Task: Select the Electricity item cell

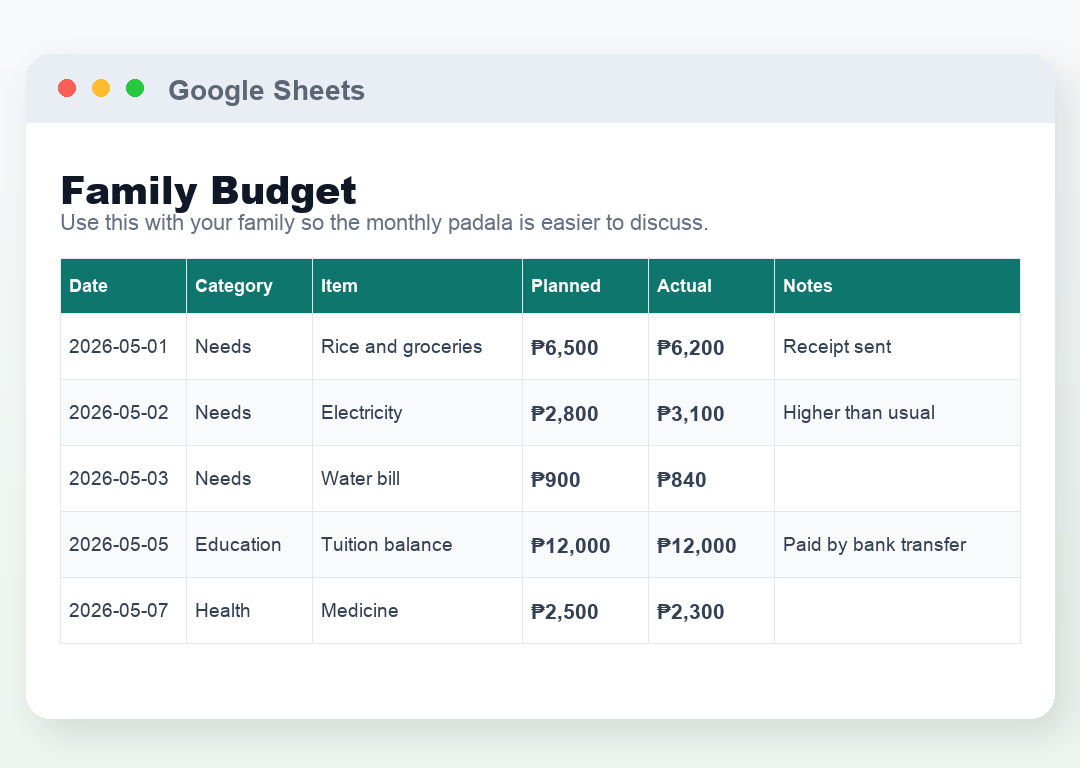Action: pos(417,413)
